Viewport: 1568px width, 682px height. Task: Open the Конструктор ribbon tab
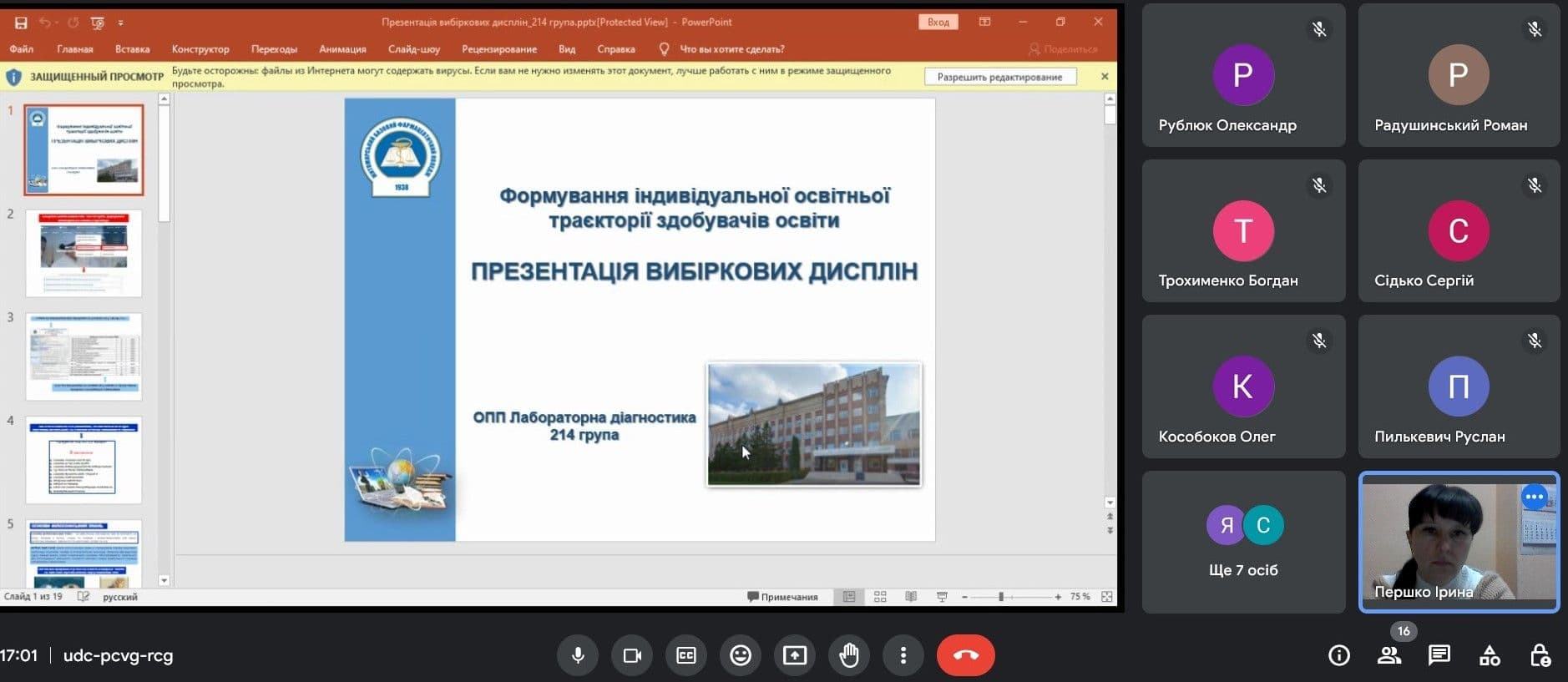click(x=200, y=49)
